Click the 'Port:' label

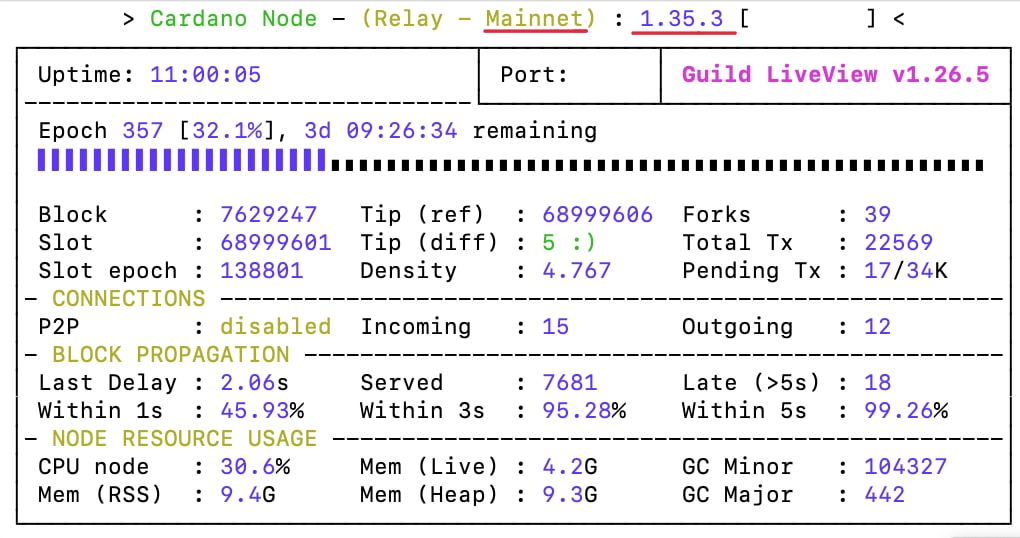[534, 74]
